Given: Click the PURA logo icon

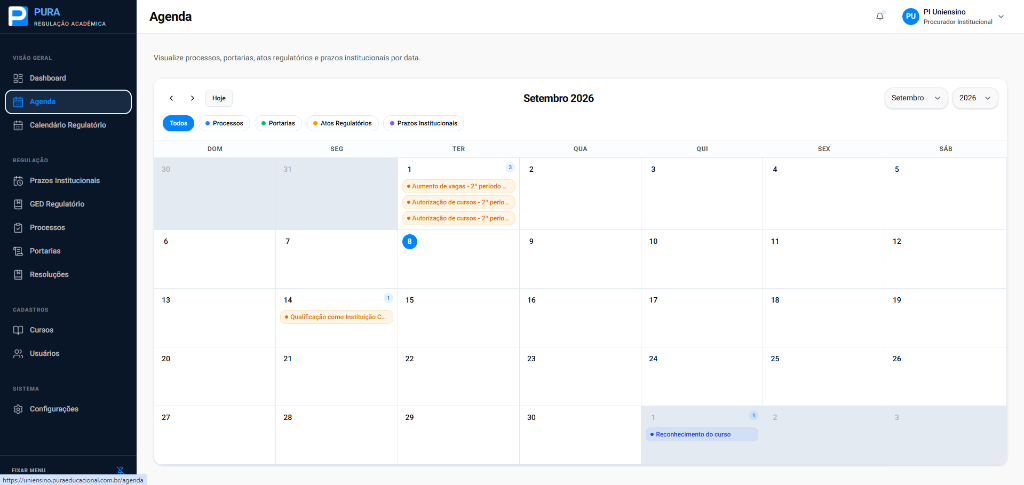Looking at the screenshot, I should (x=18, y=16).
